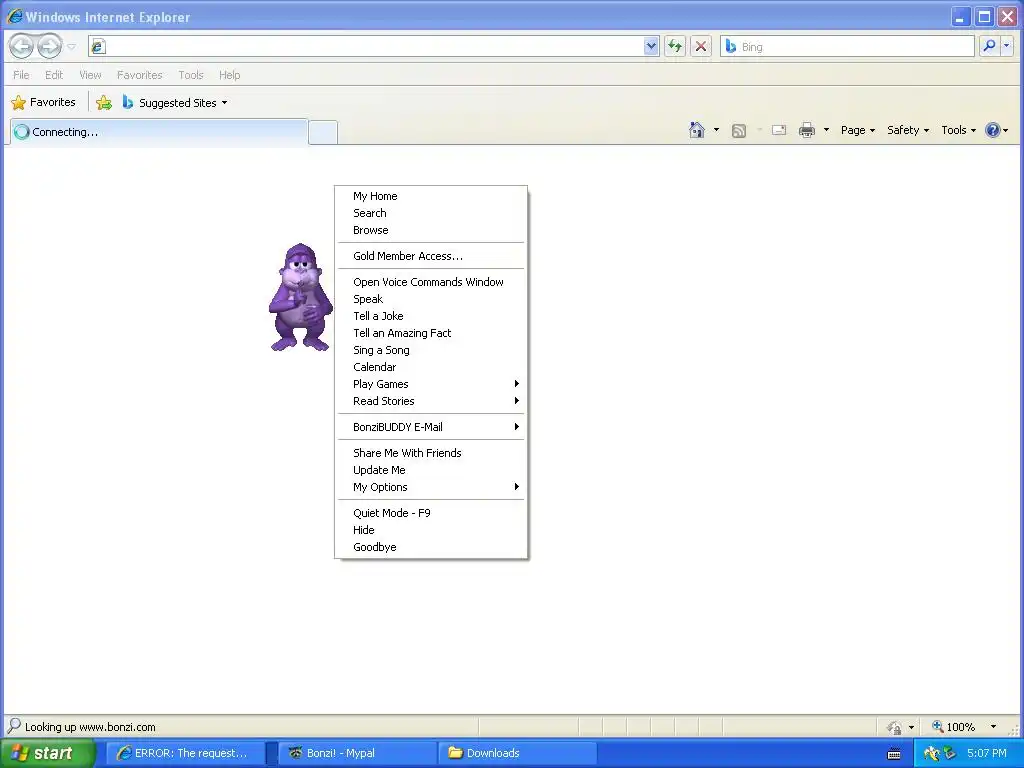
Task: Click into the Bing search box
Action: point(848,46)
